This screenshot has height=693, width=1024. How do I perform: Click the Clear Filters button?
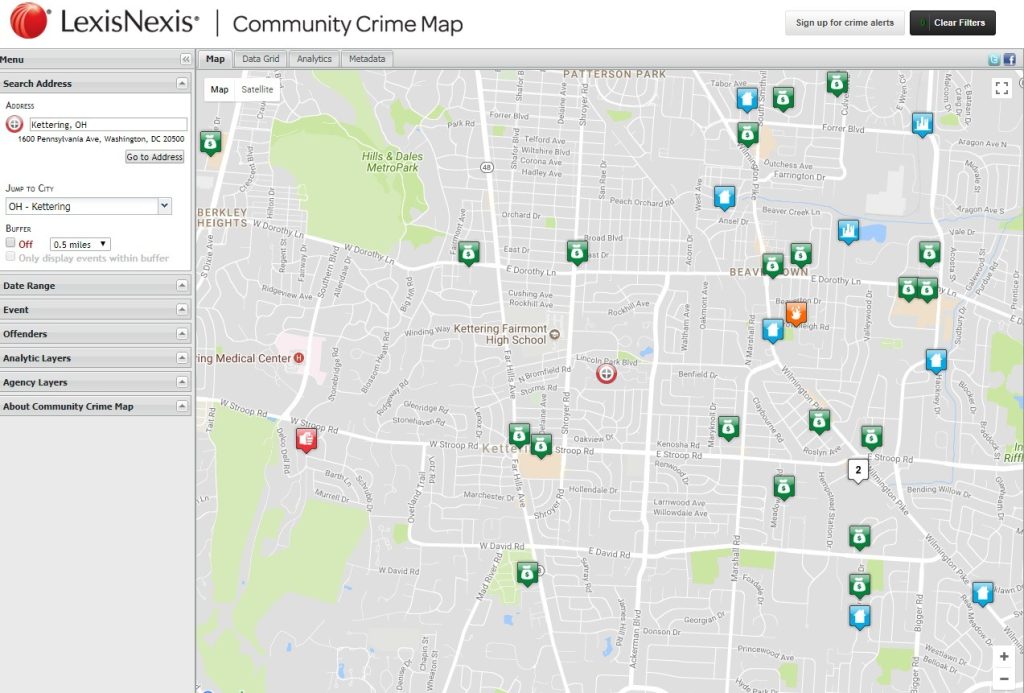[x=953, y=23]
